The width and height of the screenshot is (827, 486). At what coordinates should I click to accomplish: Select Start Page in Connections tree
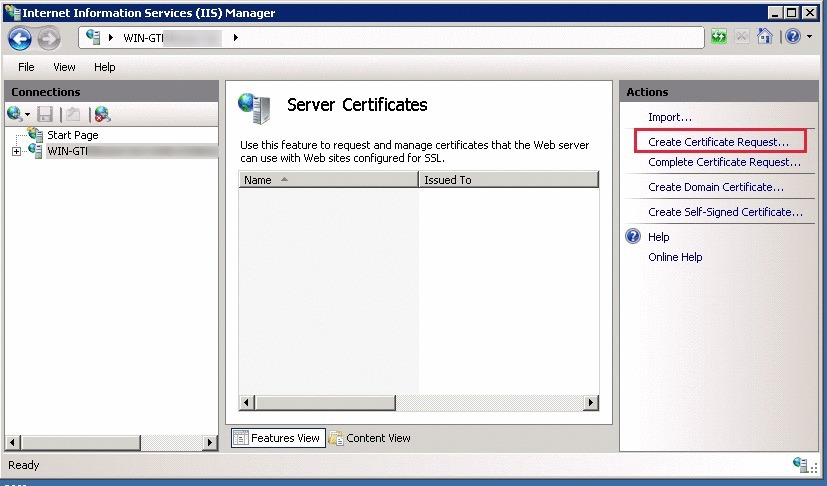tap(72, 135)
